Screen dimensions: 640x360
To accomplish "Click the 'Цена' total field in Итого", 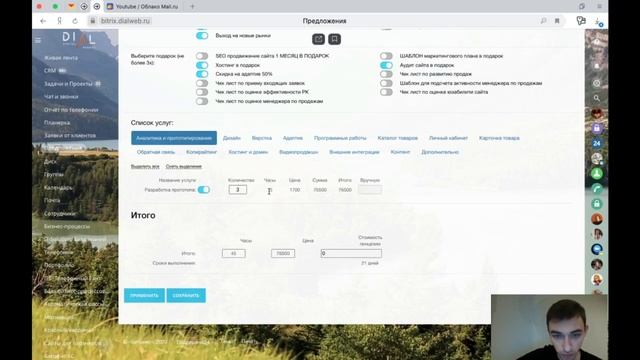I will click(x=283, y=253).
